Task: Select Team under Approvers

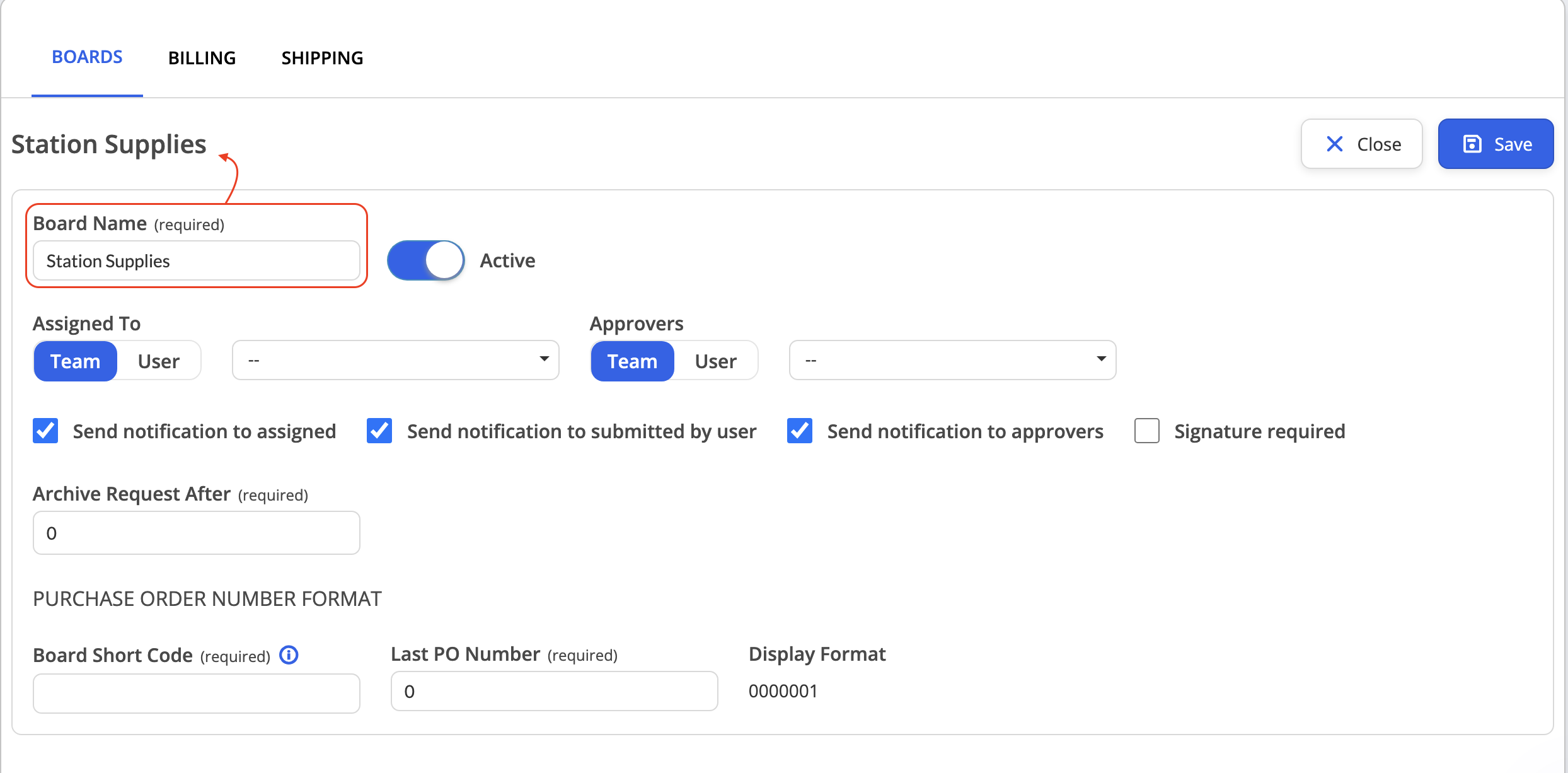Action: [x=633, y=361]
